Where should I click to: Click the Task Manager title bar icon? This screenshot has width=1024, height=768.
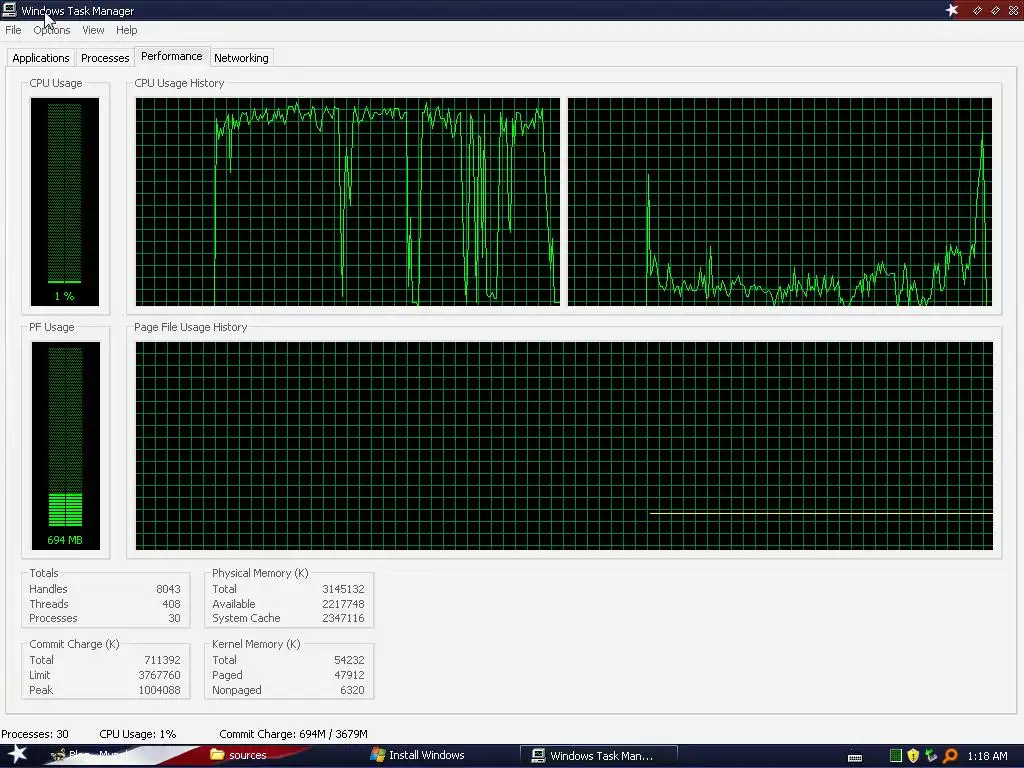pyautogui.click(x=9, y=10)
